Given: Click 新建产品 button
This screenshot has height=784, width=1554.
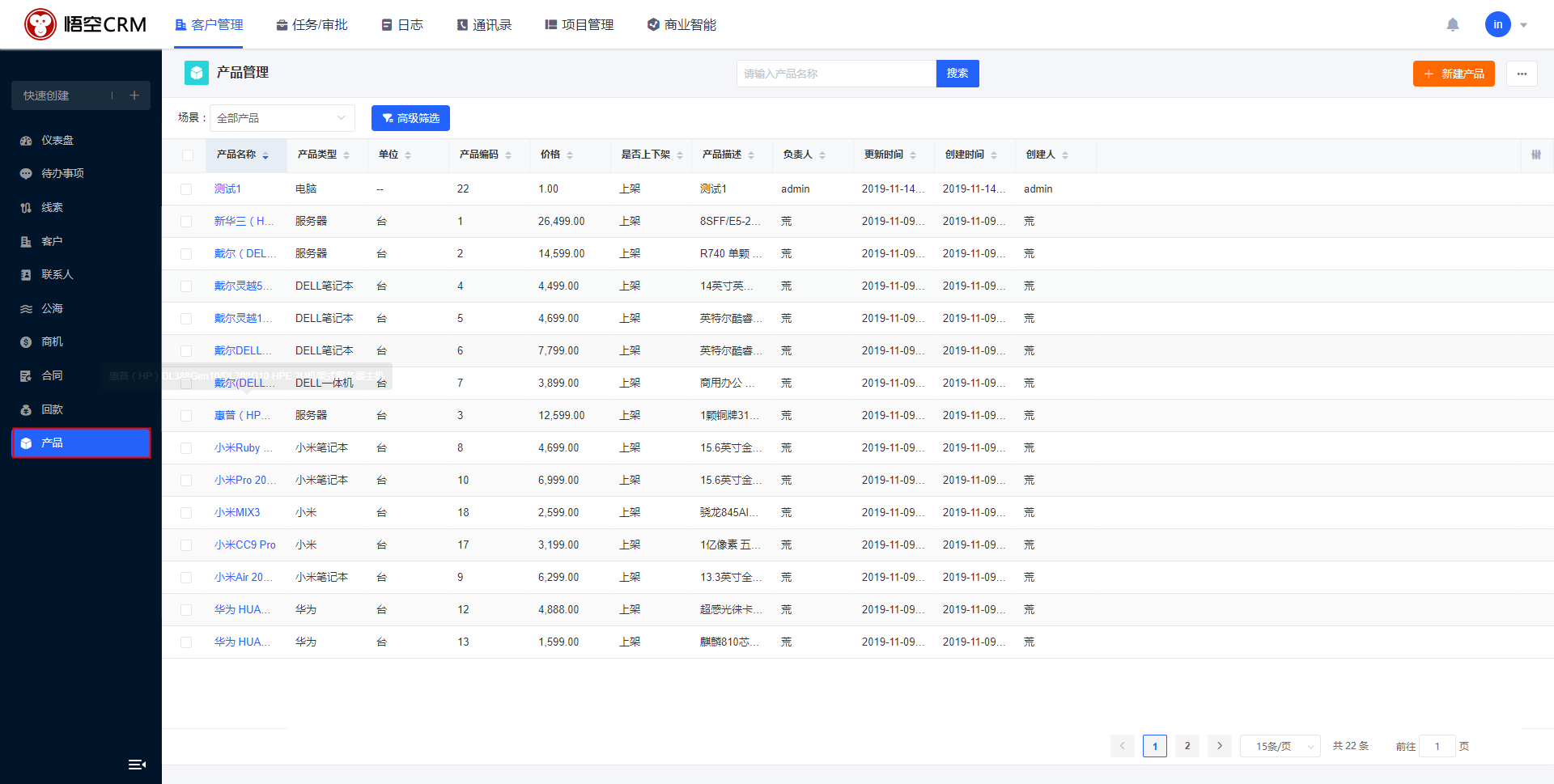Looking at the screenshot, I should click(x=1454, y=74).
